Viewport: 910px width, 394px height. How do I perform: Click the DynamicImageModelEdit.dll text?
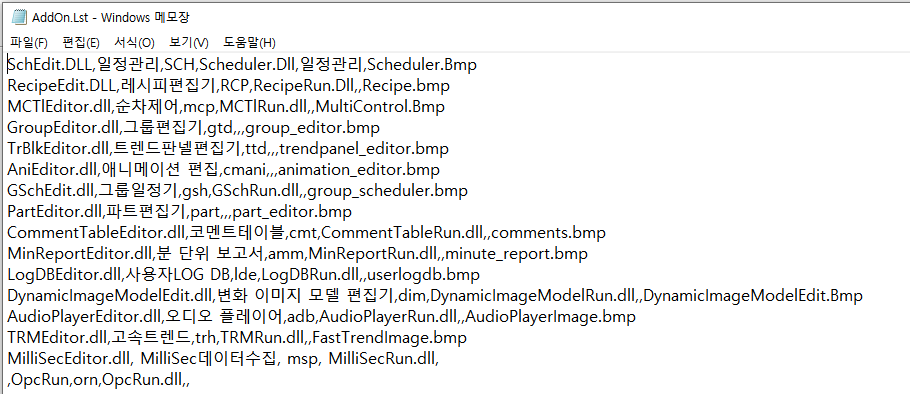pyautogui.click(x=110, y=296)
